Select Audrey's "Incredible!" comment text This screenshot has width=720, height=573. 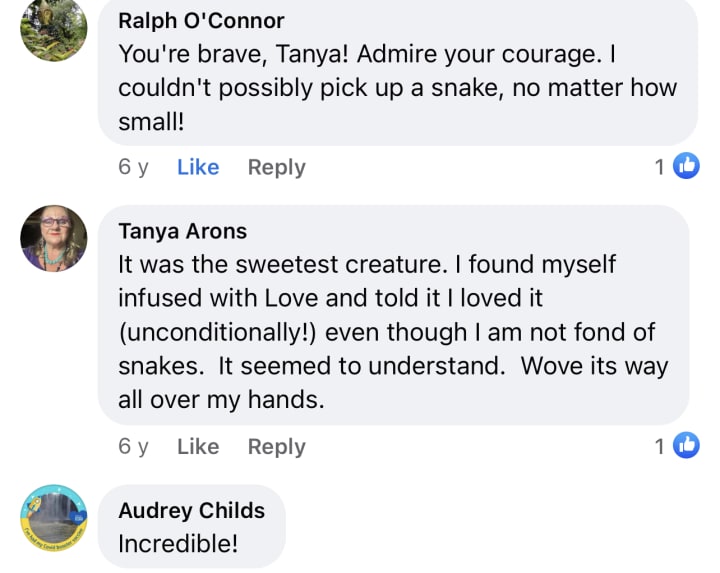pos(178,544)
